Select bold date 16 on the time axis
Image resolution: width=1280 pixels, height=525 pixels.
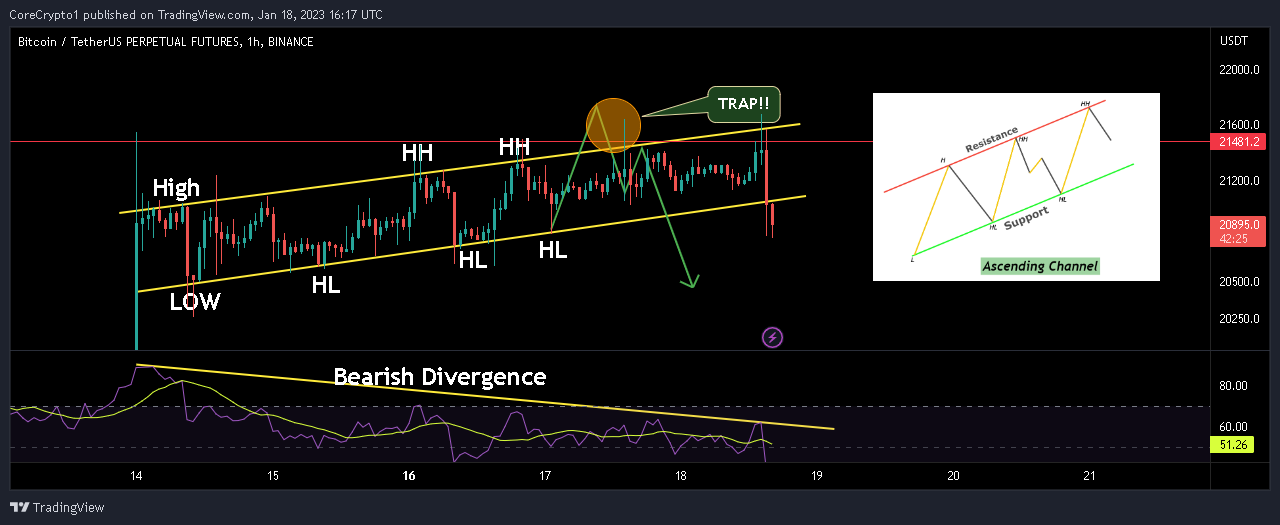[409, 475]
